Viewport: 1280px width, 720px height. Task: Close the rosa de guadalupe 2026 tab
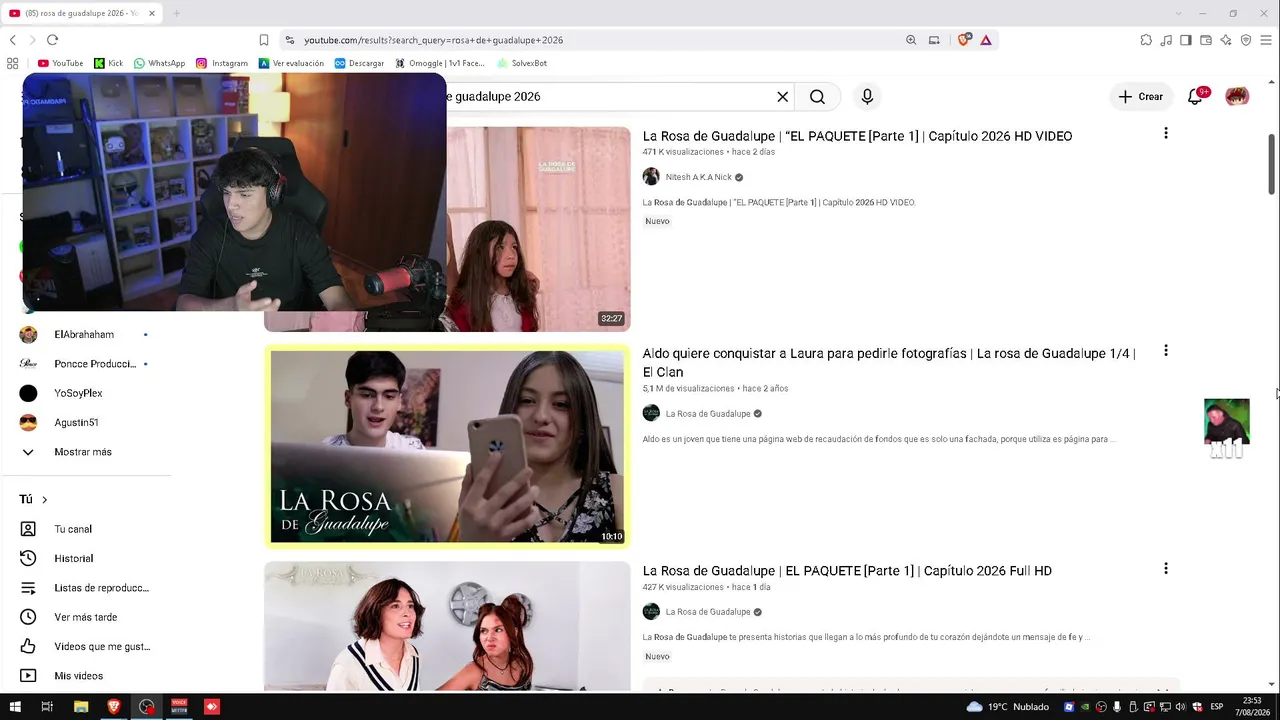click(152, 13)
